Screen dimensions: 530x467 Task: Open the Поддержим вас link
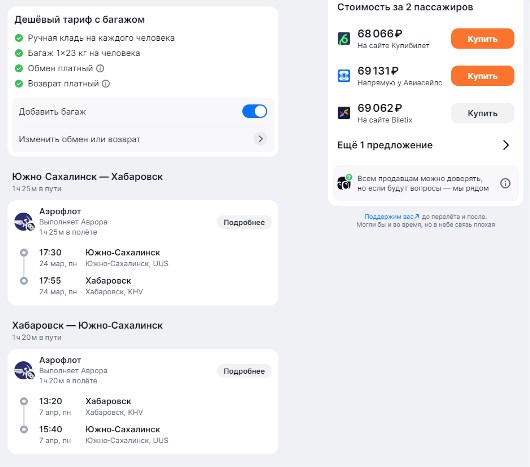[x=392, y=217]
